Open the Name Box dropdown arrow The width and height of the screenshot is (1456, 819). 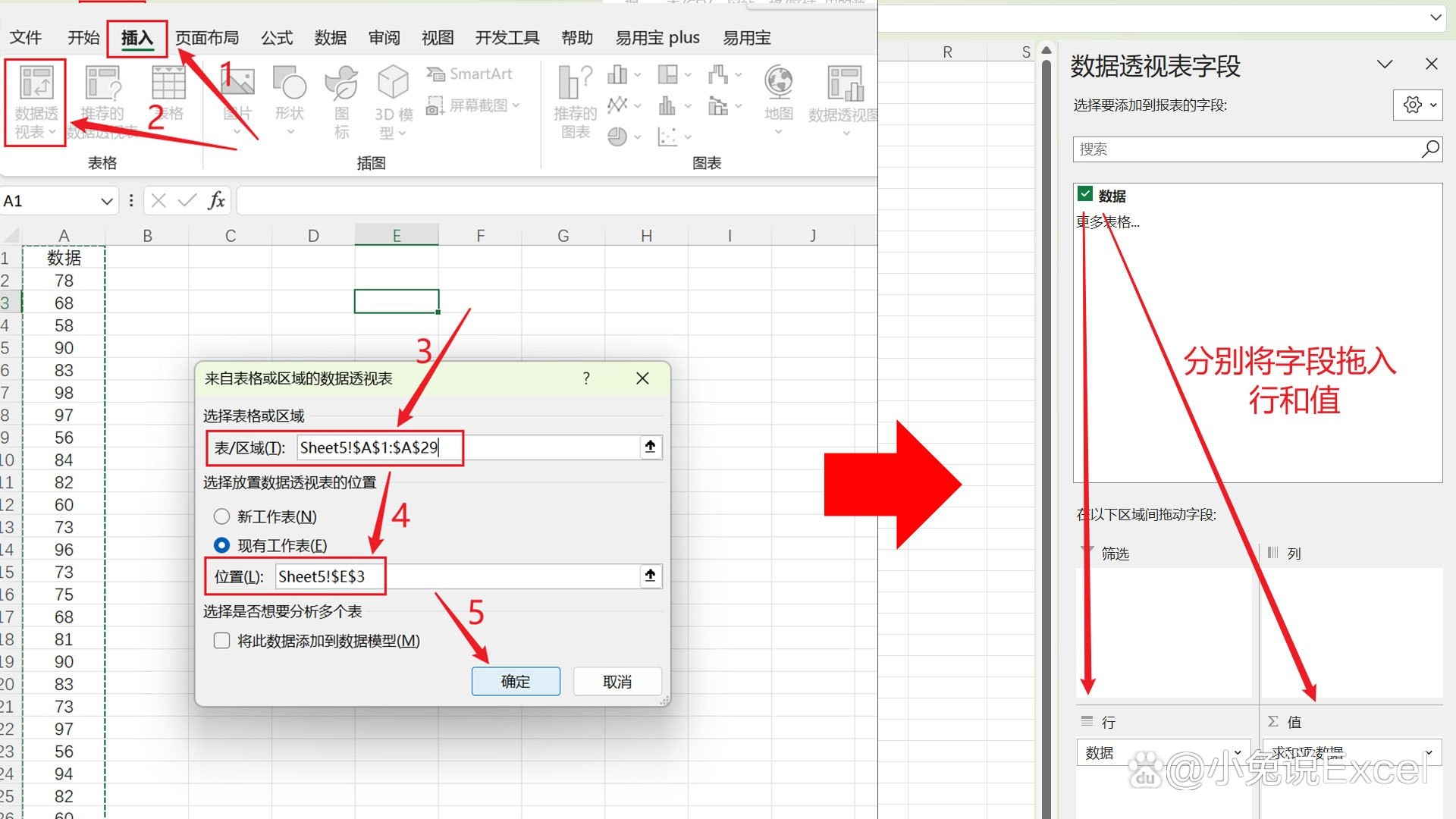[x=106, y=201]
